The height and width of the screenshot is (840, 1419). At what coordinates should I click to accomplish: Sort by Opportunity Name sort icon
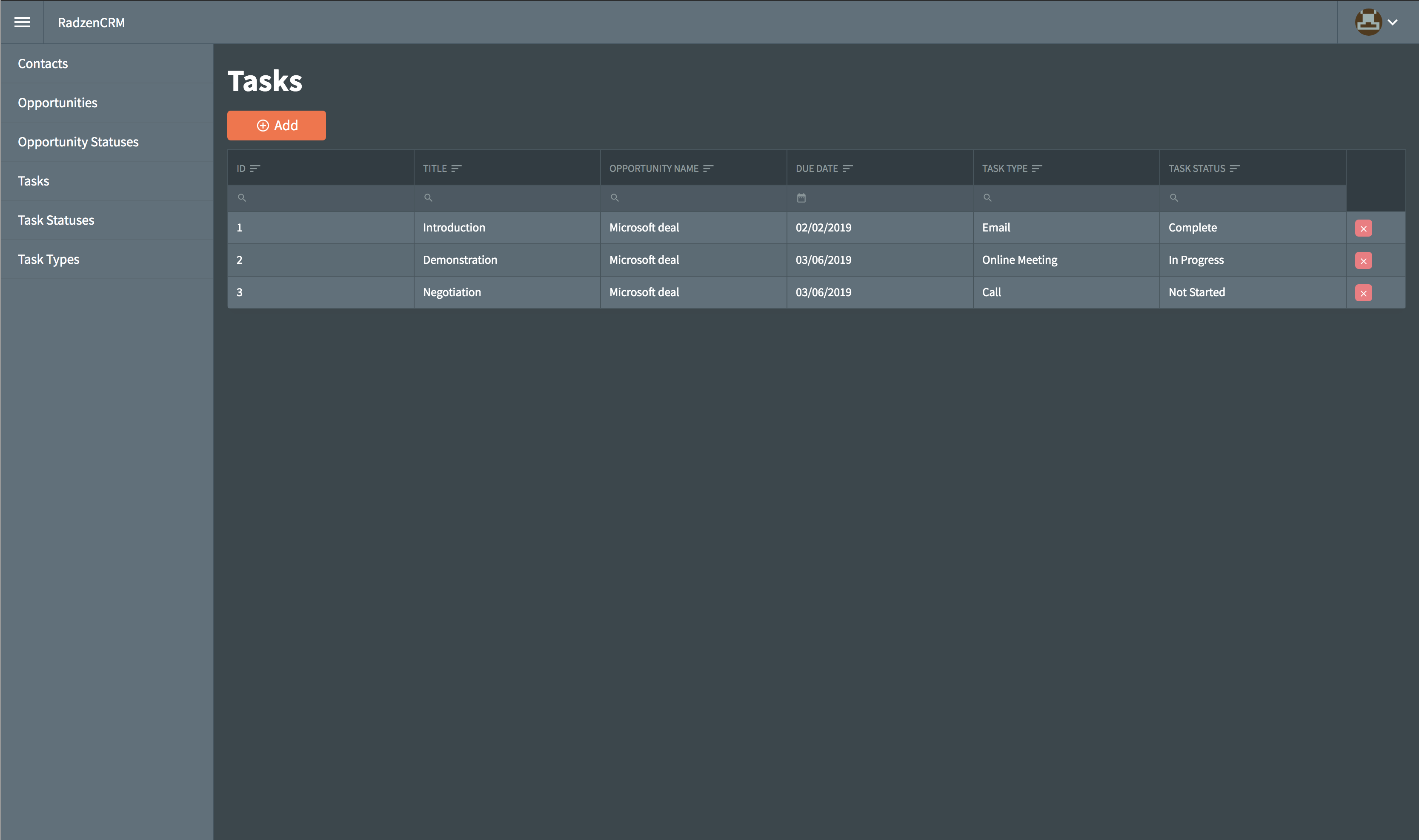point(708,169)
